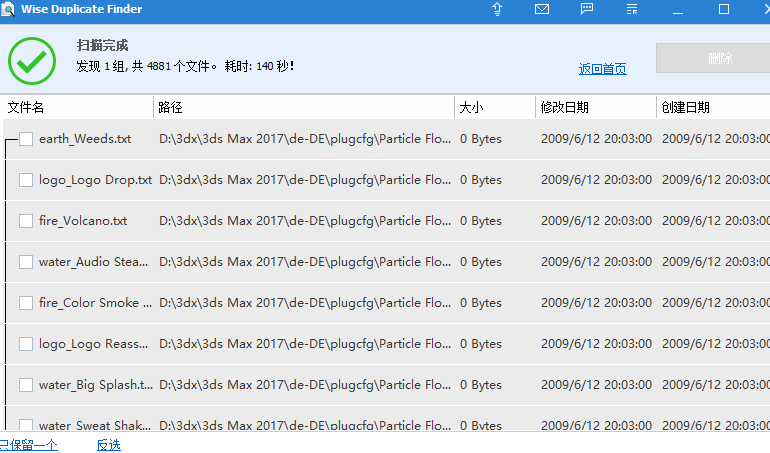Sort by 创建日期 column header
Screen dimensions: 770x453
pyautogui.click(x=685, y=107)
